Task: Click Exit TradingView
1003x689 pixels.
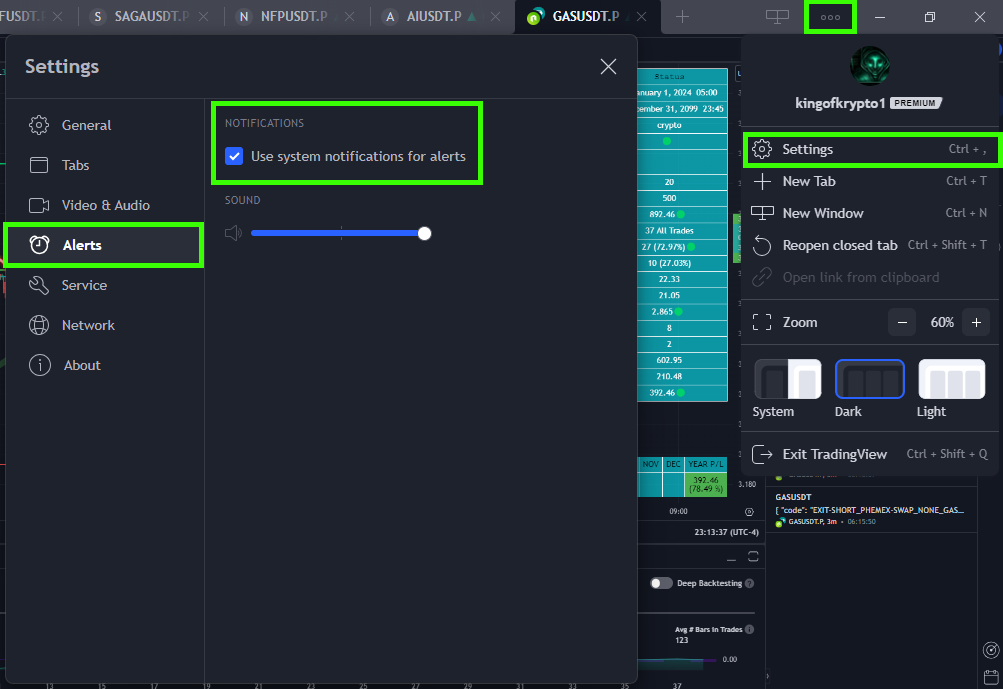Action: (834, 454)
